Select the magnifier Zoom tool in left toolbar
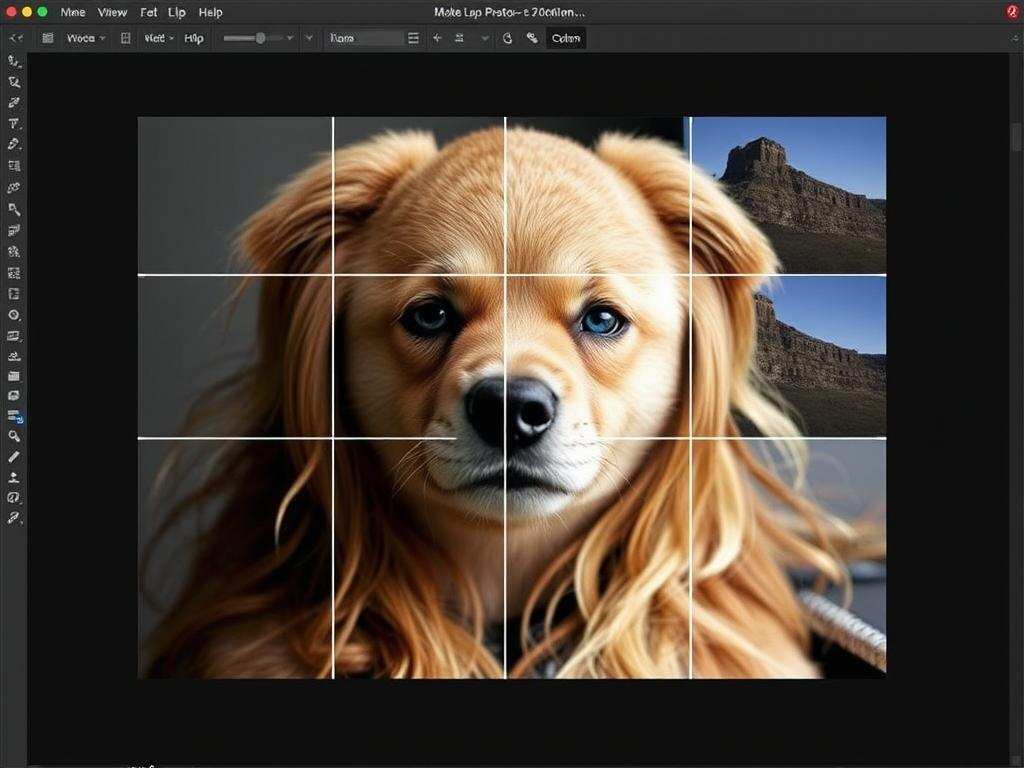This screenshot has height=768, width=1024. pos(14,436)
